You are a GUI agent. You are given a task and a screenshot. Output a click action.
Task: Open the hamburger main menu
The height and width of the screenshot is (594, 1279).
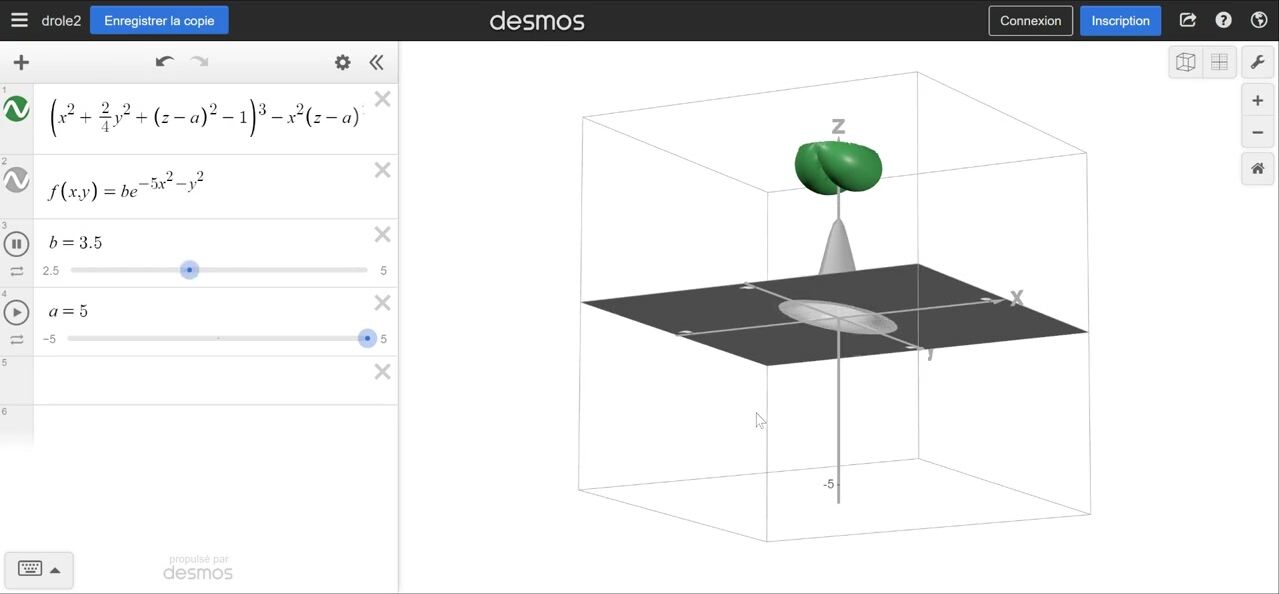click(x=19, y=20)
